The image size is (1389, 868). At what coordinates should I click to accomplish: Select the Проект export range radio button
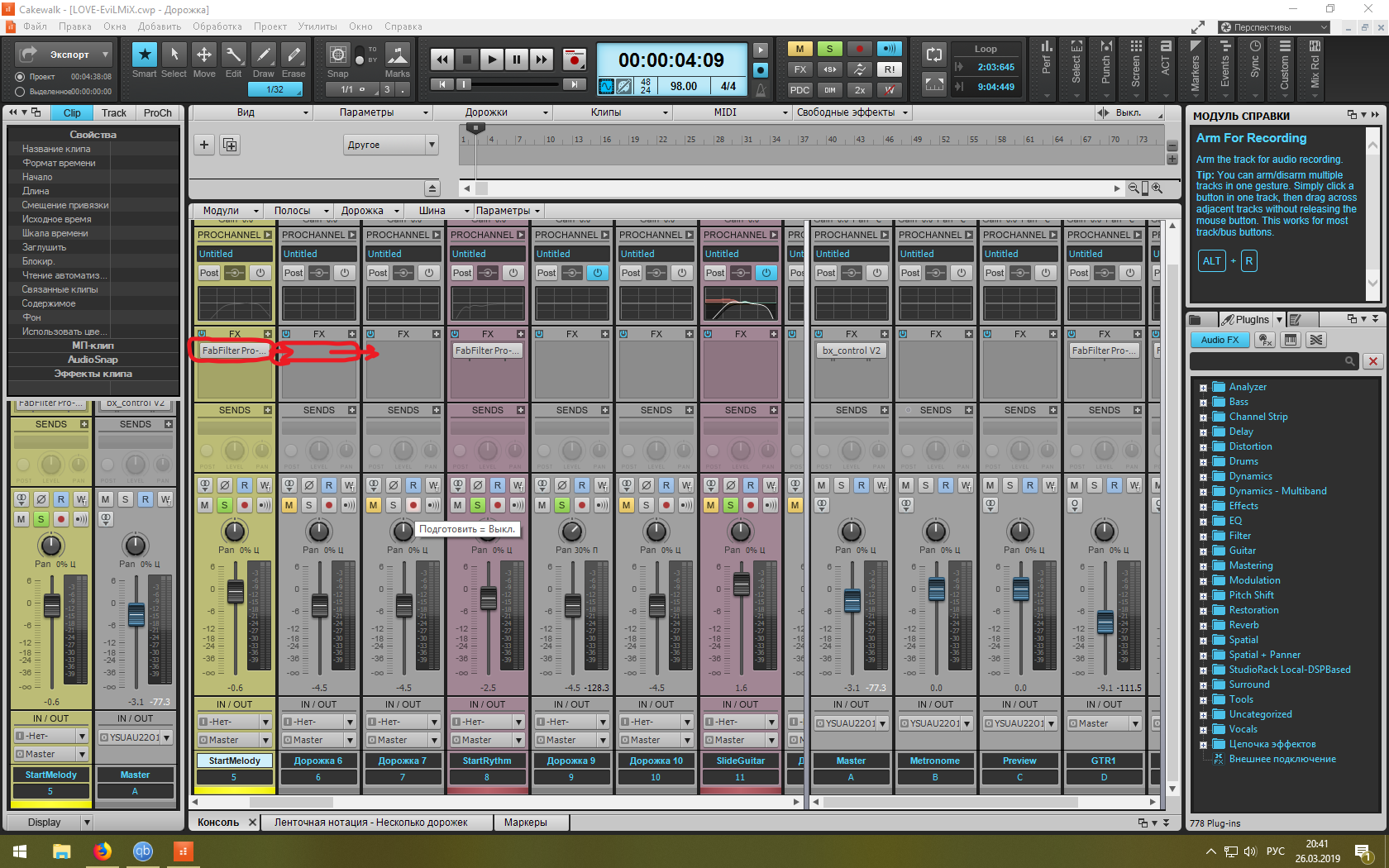coord(21,77)
